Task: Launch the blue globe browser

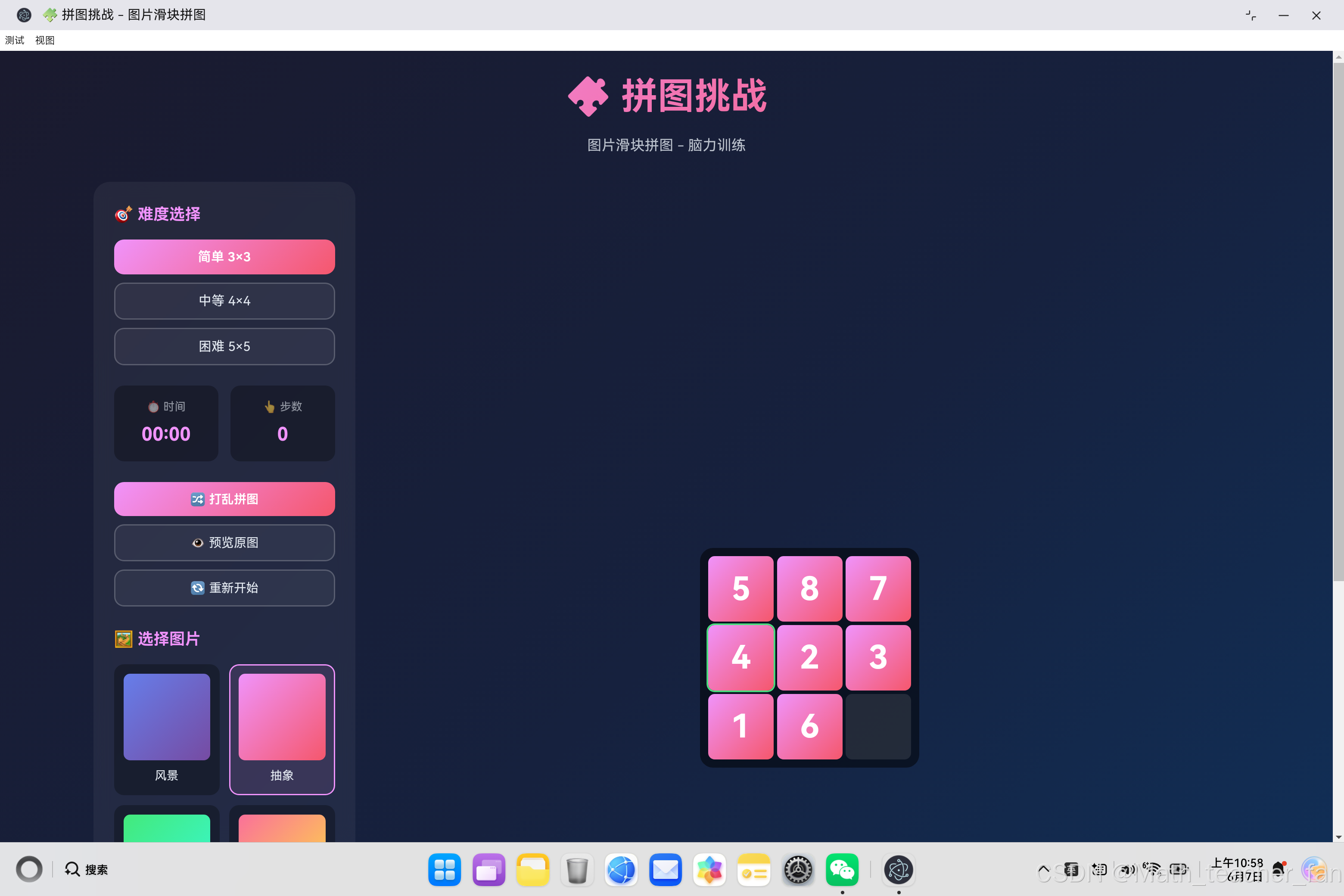Action: tap(621, 870)
